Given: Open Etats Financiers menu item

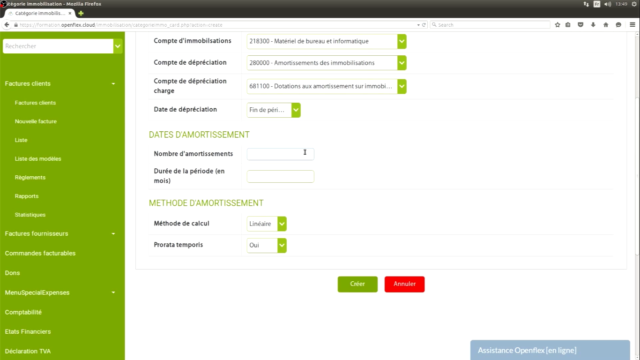Looking at the screenshot, I should click(28, 332).
